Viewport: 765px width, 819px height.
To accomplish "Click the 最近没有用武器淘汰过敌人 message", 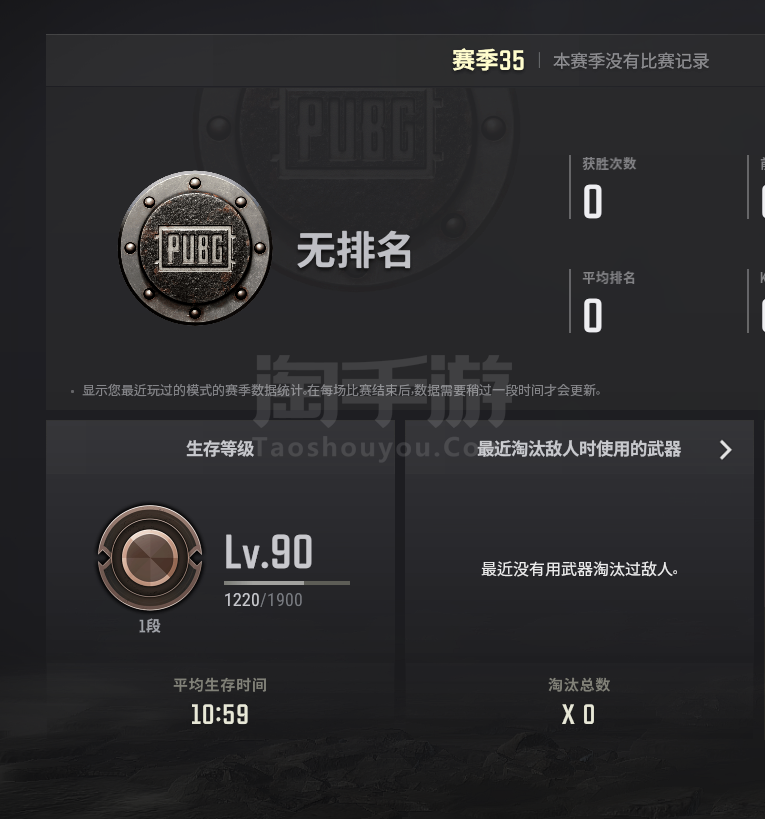I will pos(580,569).
